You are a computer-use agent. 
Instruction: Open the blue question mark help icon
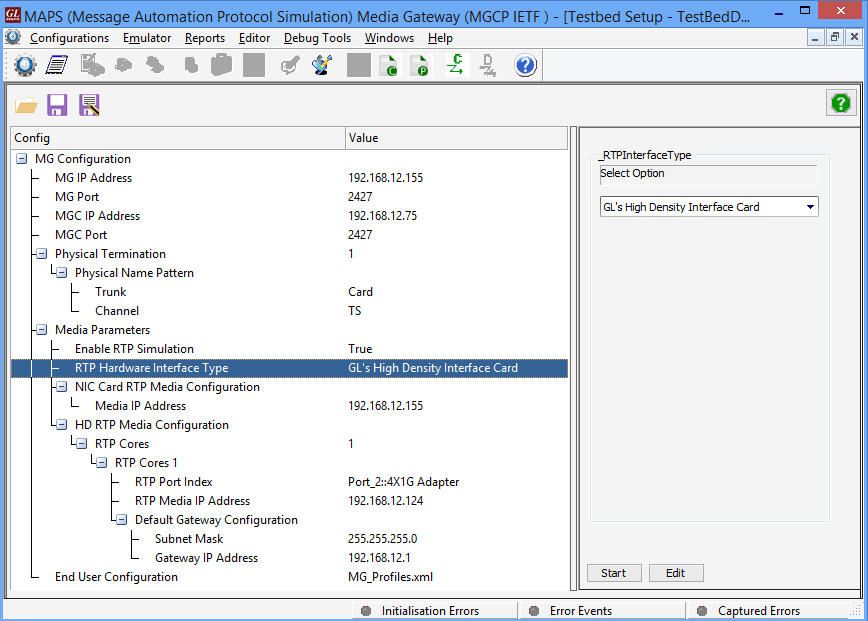point(525,65)
